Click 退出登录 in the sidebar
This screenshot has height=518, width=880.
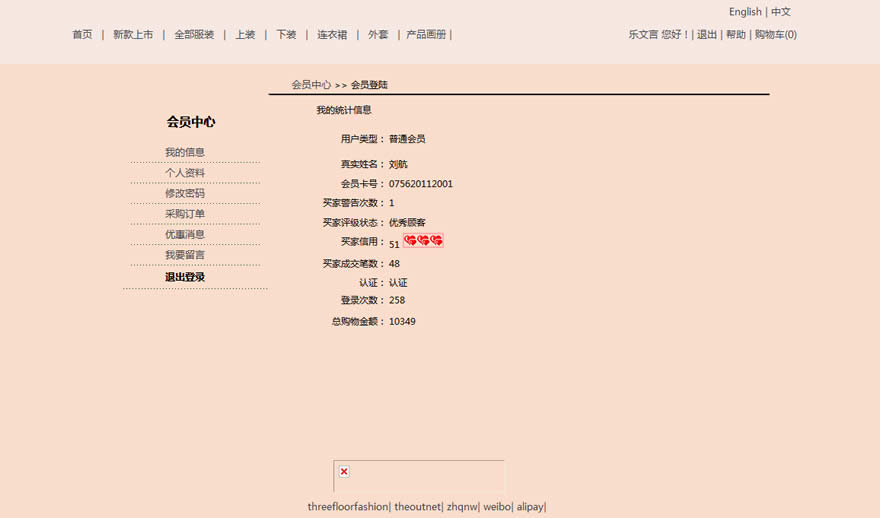click(185, 277)
